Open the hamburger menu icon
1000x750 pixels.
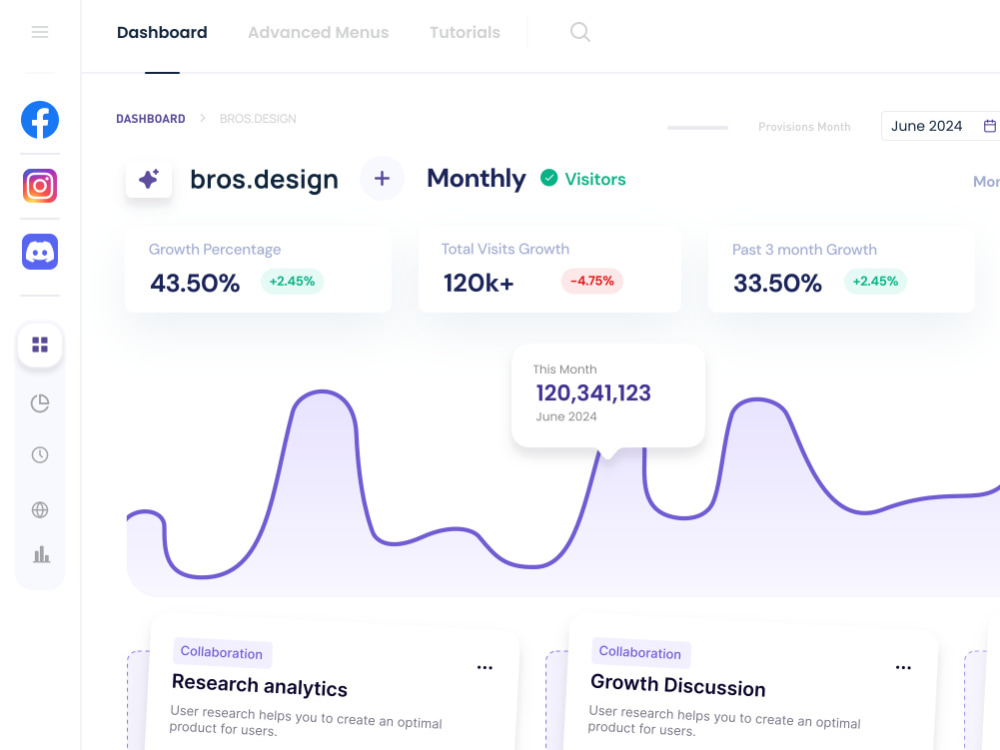point(40,32)
